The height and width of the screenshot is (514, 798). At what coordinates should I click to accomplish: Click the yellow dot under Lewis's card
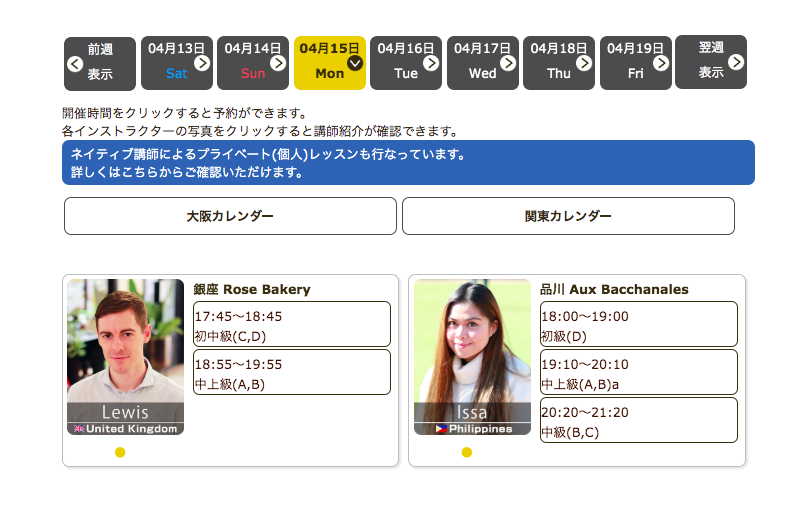120,453
